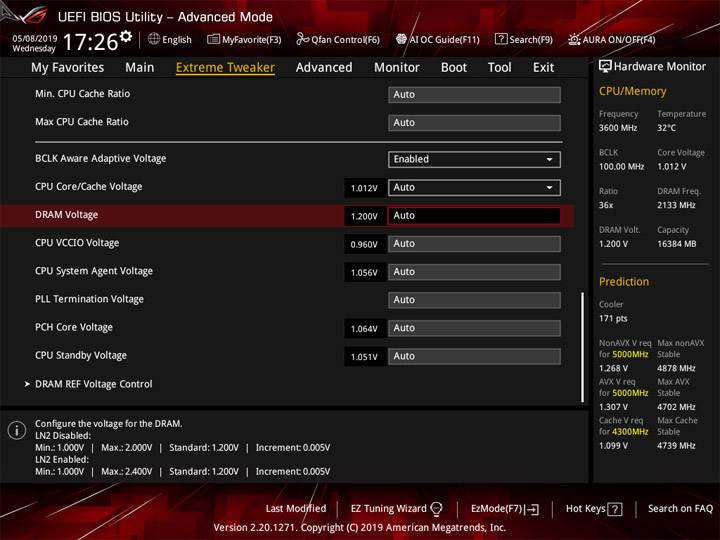Viewport: 720px width, 540px height.
Task: Click the 1.200V DRAM voltage readout
Action: [x=365, y=216]
